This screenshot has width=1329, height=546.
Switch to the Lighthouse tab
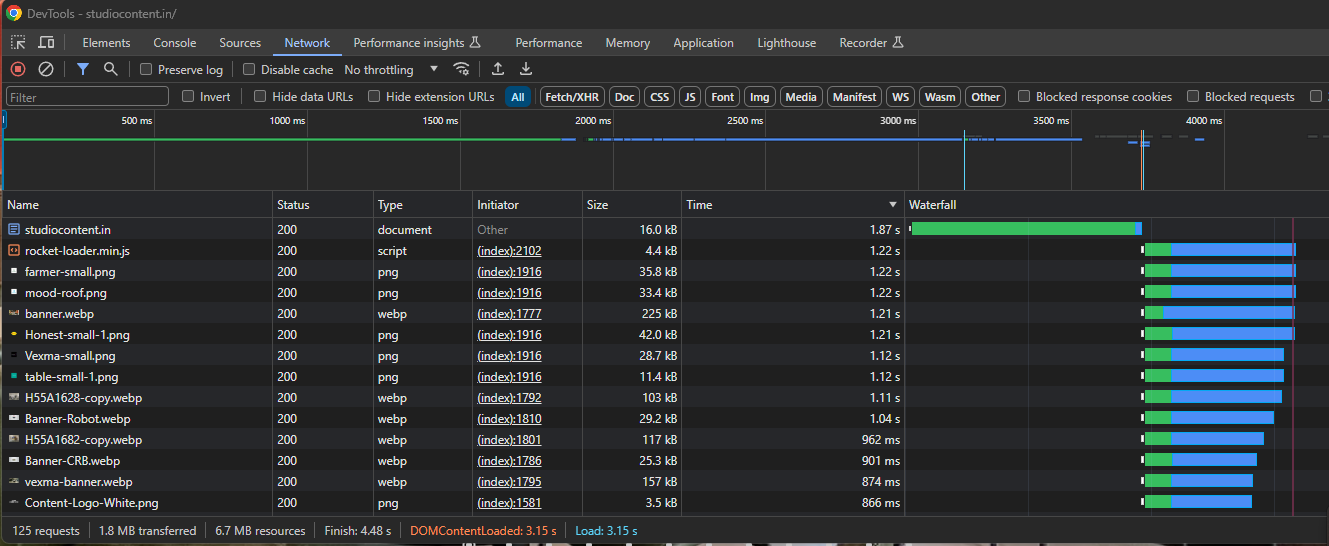click(x=786, y=43)
